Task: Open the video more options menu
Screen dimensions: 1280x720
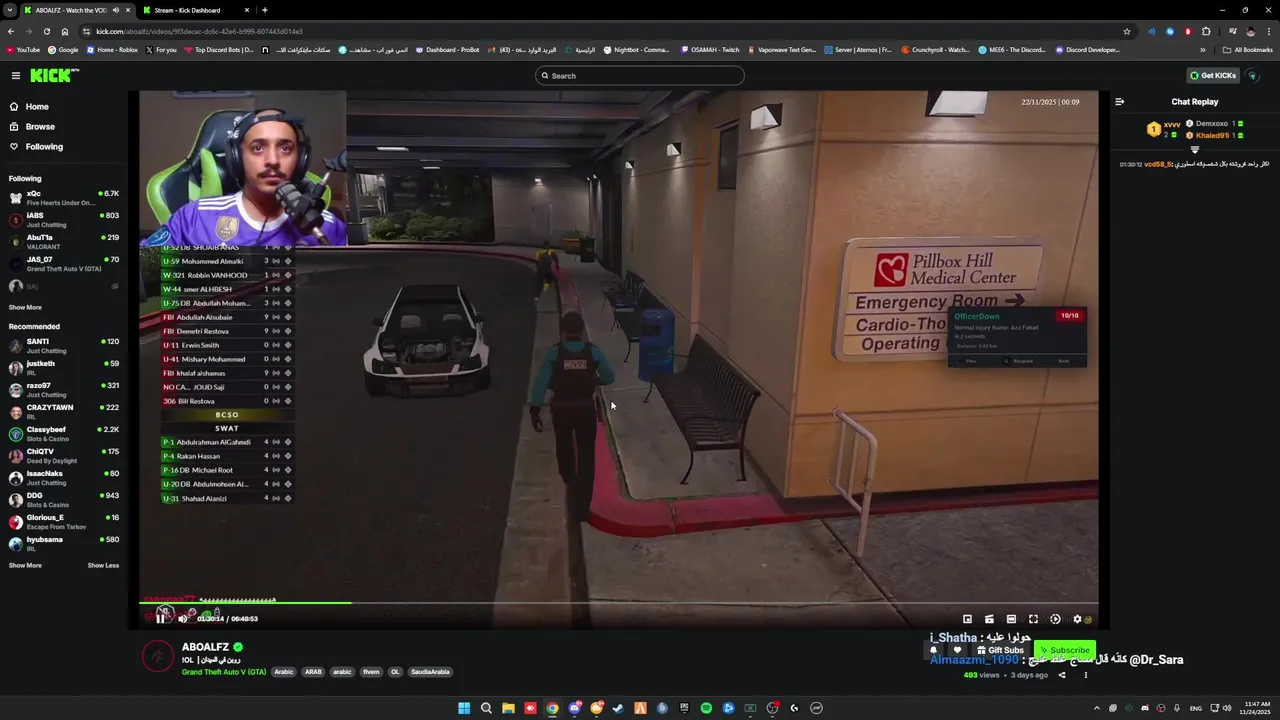Action: click(1085, 675)
